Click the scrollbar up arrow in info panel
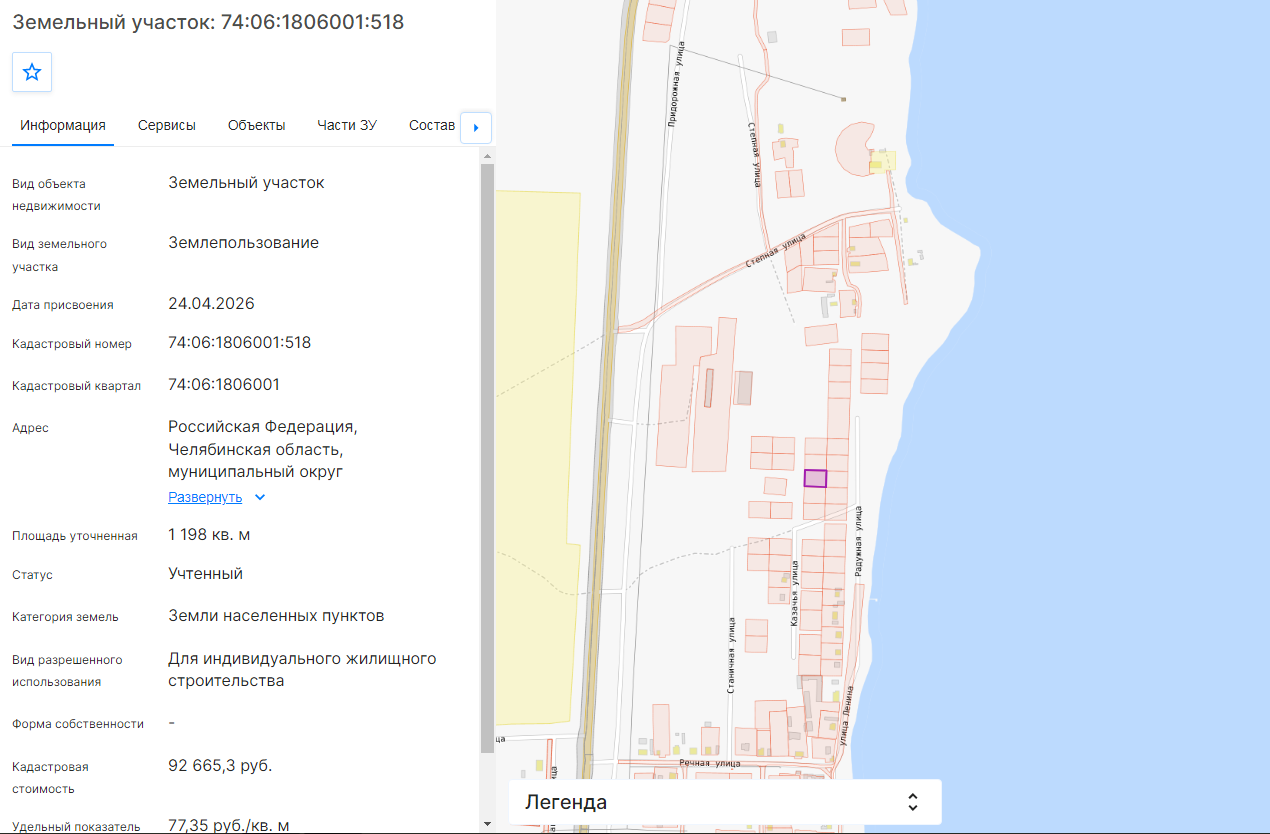Image resolution: width=1270 pixels, height=834 pixels. 487,156
